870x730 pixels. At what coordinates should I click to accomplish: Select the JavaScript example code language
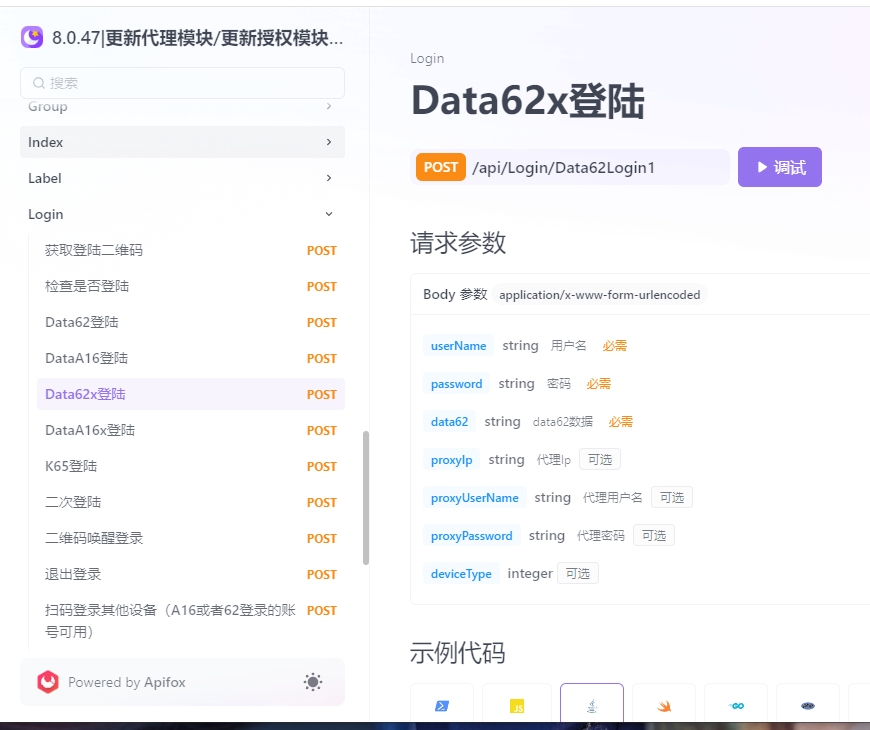517,705
